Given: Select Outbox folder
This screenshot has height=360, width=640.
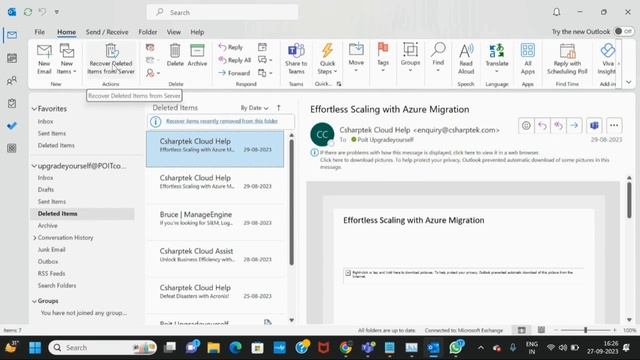Looking at the screenshot, I should coord(48,262).
